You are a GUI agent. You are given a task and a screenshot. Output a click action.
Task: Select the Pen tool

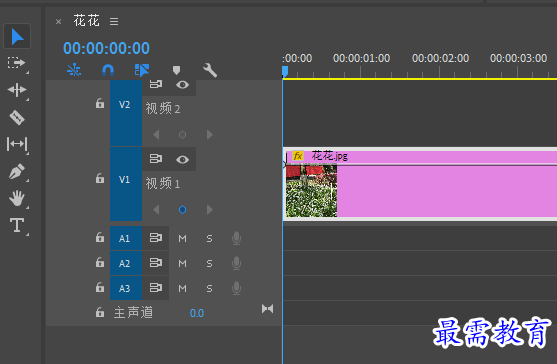click(x=17, y=172)
